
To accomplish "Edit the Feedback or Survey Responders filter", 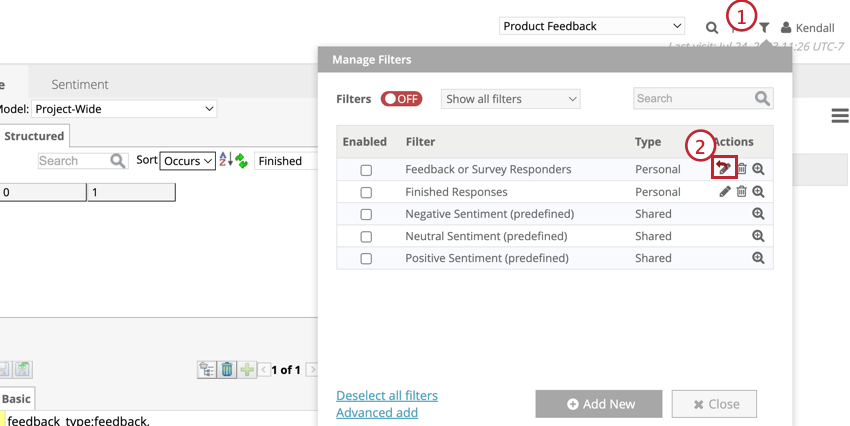I will (x=725, y=169).
